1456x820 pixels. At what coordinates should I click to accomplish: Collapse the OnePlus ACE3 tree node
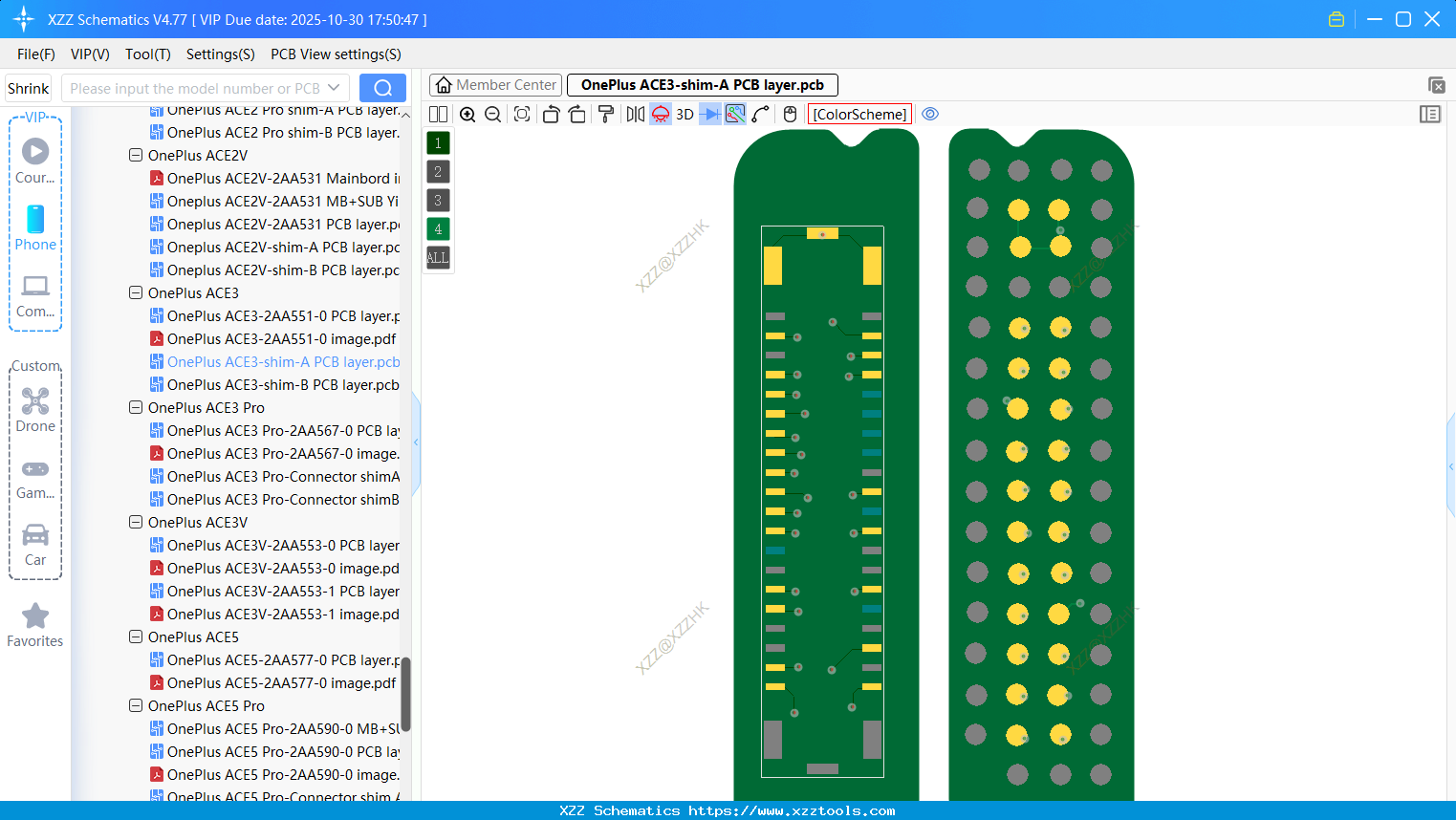(136, 292)
